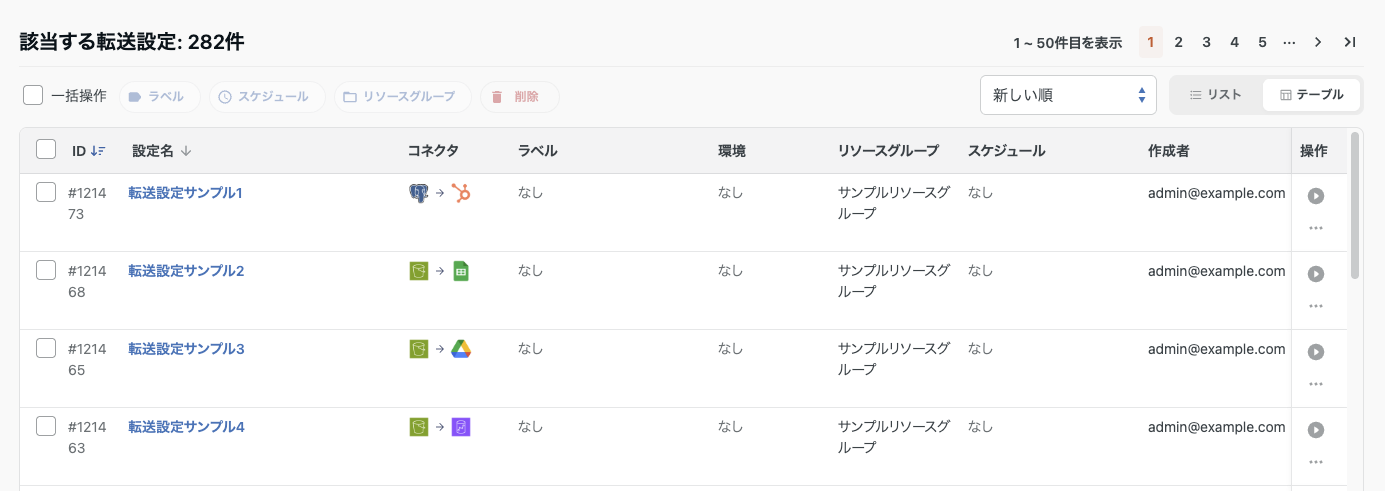Expand pagination ellipsis for more pages

click(1289, 42)
